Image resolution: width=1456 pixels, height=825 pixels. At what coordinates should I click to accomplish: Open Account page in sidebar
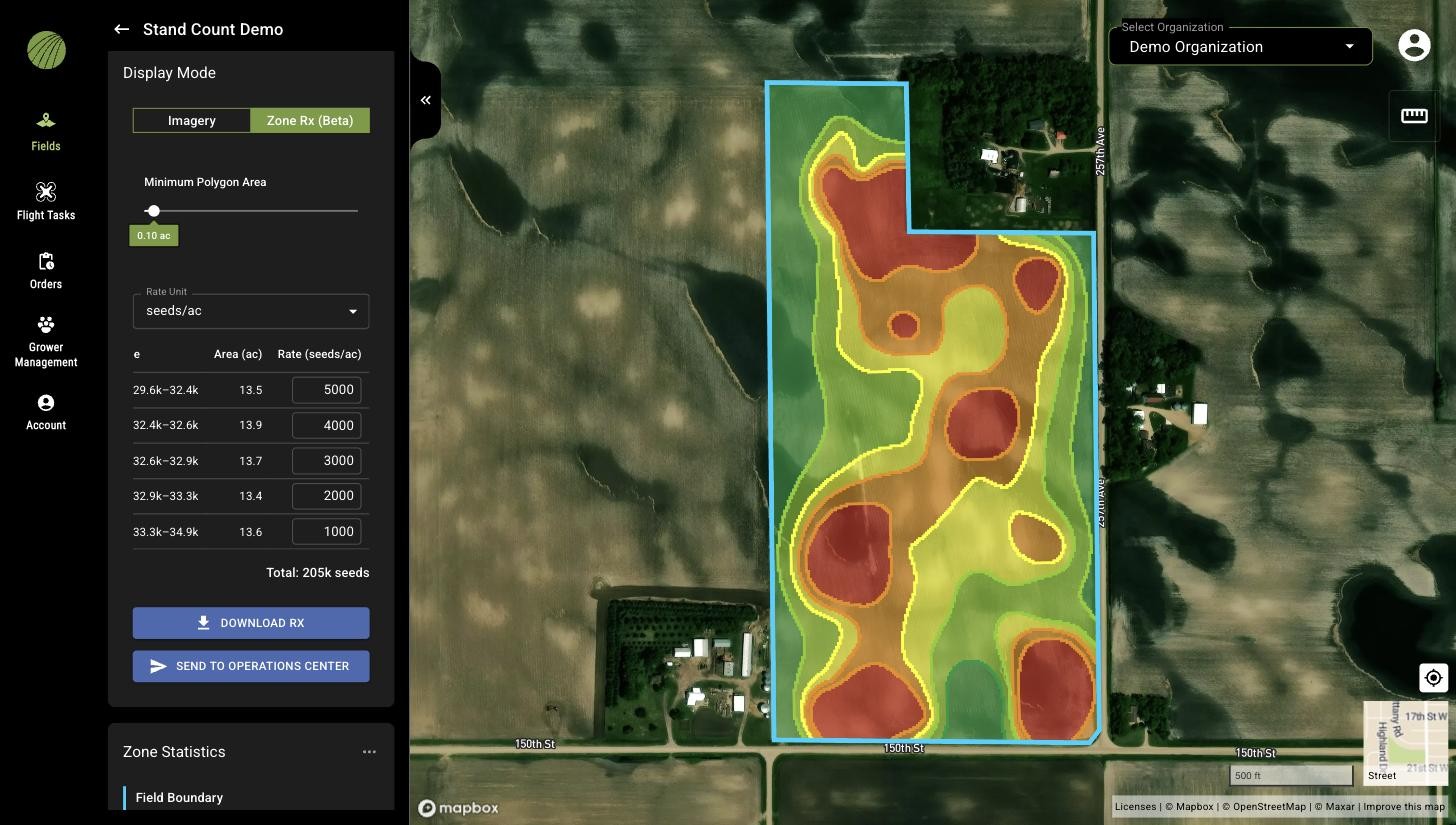coord(45,412)
